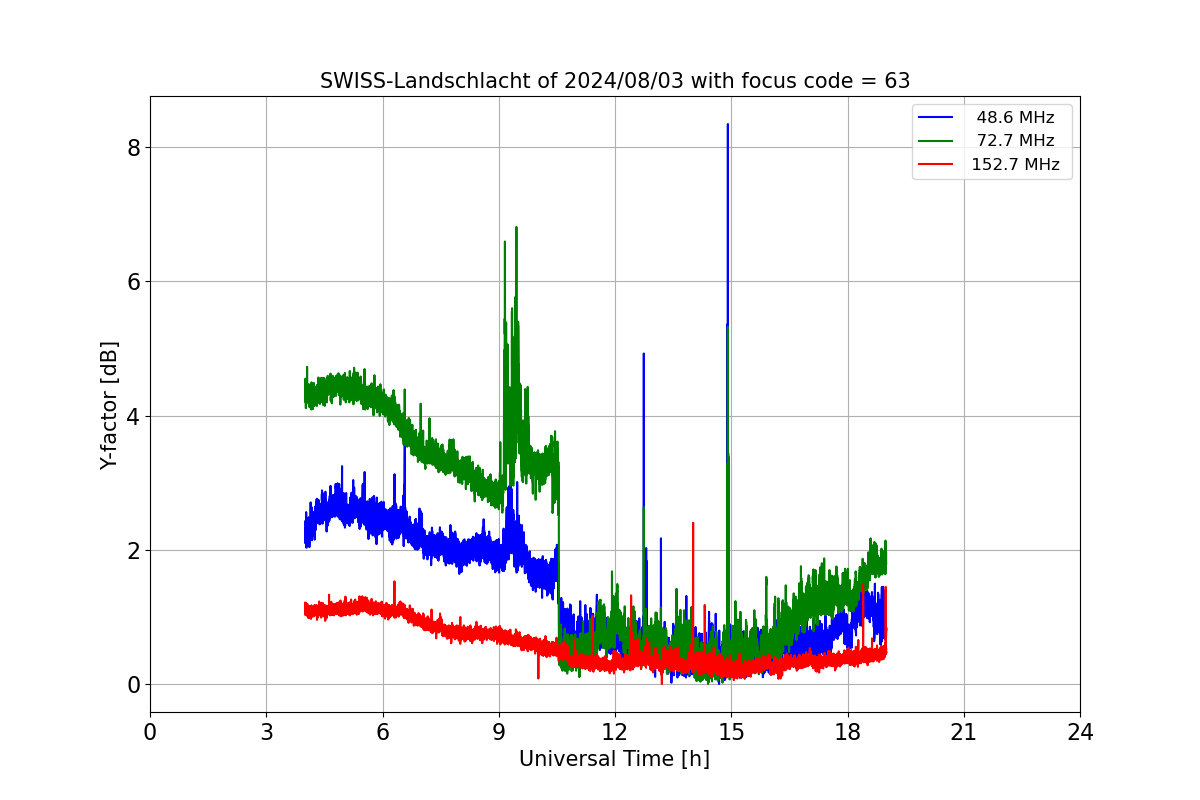Screen dimensions: 1200x800
Task: Click the green 72.7 MHz peak near 9.5 h
Action: tap(516, 228)
